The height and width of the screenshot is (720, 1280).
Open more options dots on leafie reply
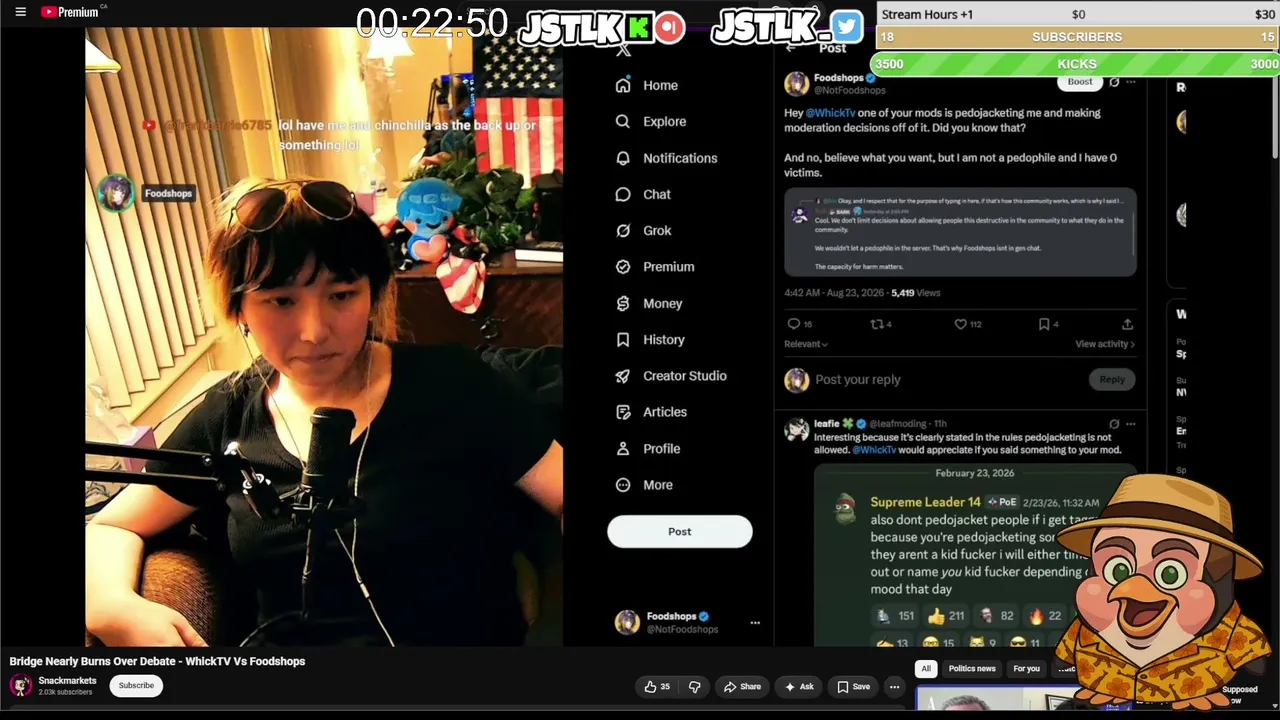tap(1131, 424)
